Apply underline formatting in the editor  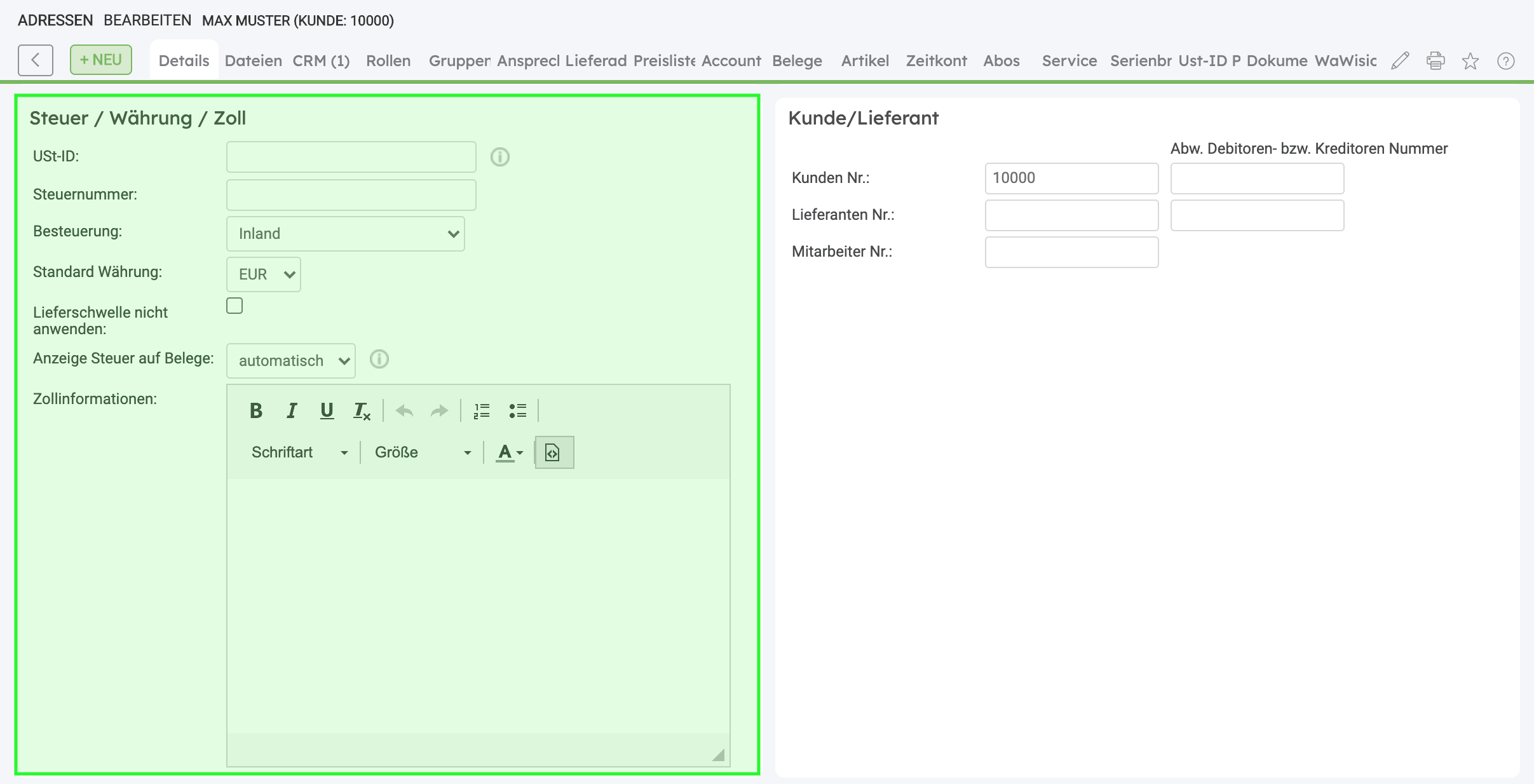point(327,411)
